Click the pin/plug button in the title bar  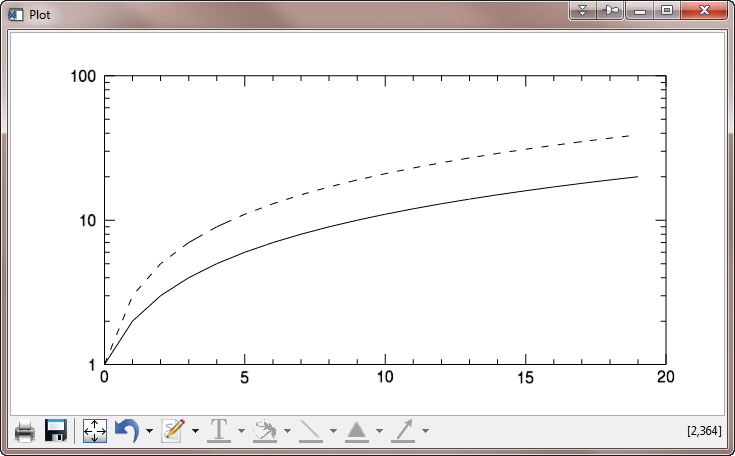click(610, 10)
